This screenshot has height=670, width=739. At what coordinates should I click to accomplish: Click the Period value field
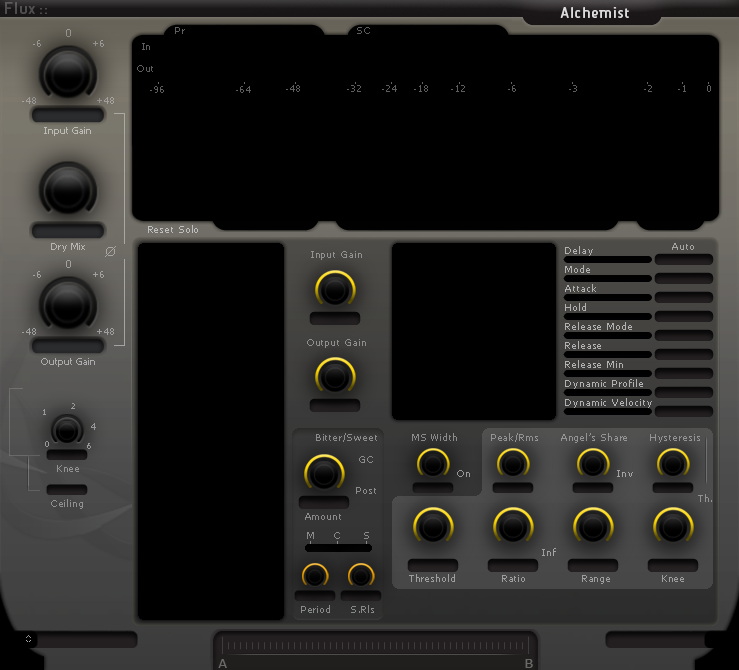point(315,596)
